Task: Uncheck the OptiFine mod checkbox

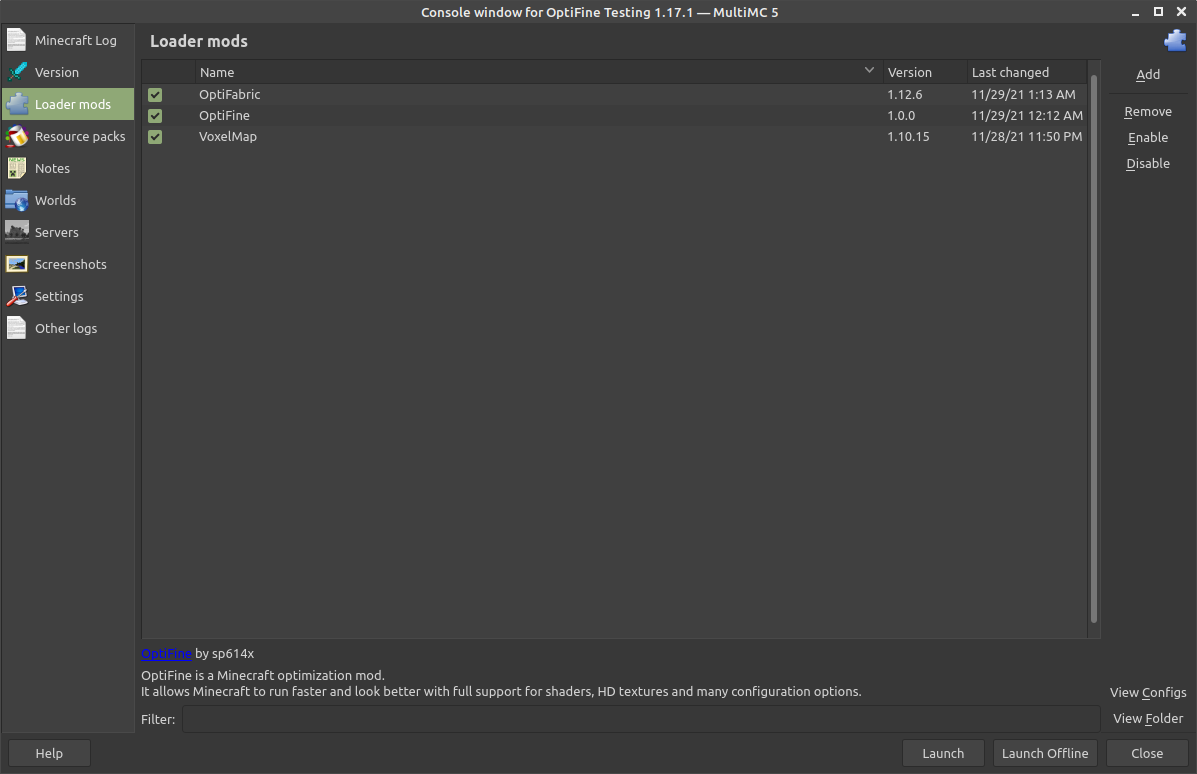Action: click(x=155, y=116)
